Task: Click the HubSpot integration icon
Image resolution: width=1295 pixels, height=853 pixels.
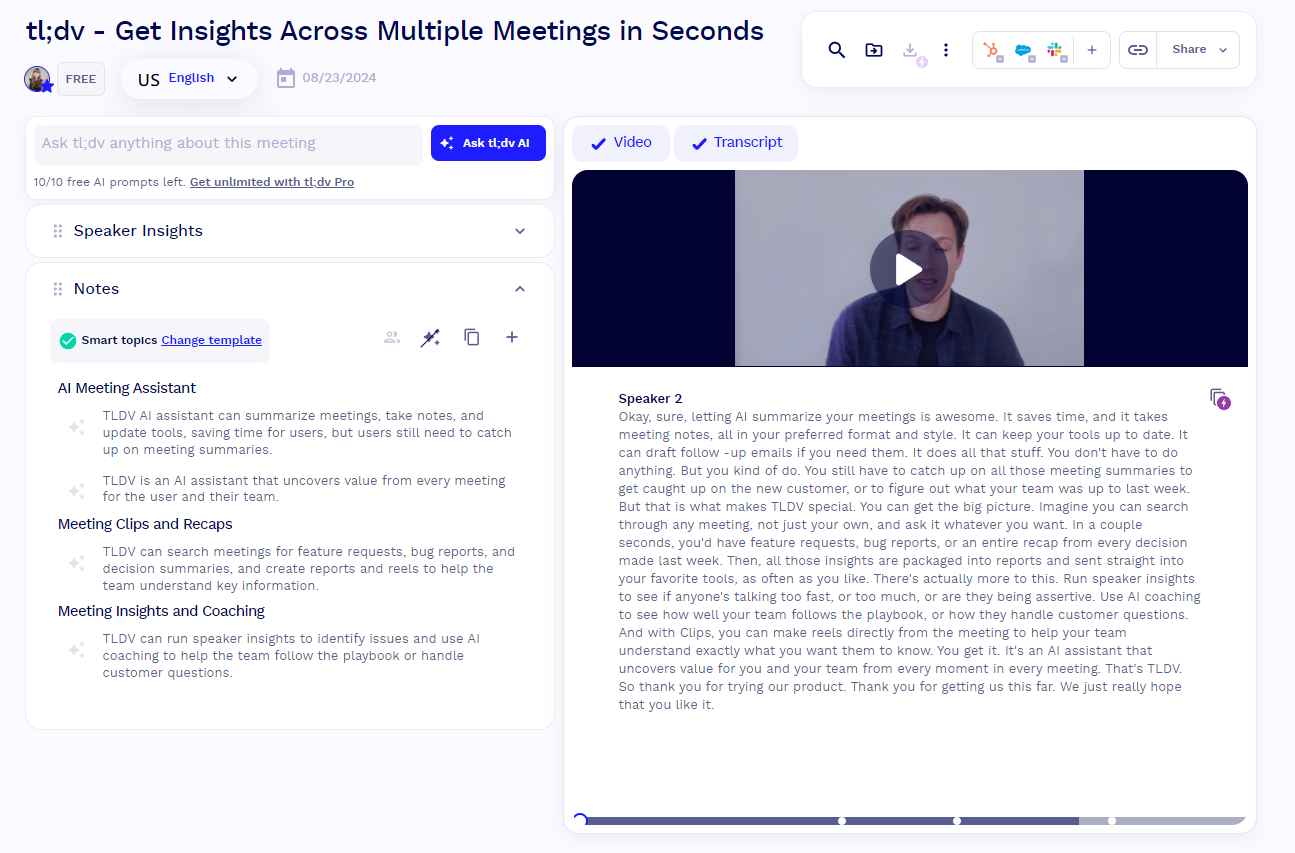Action: pos(992,50)
